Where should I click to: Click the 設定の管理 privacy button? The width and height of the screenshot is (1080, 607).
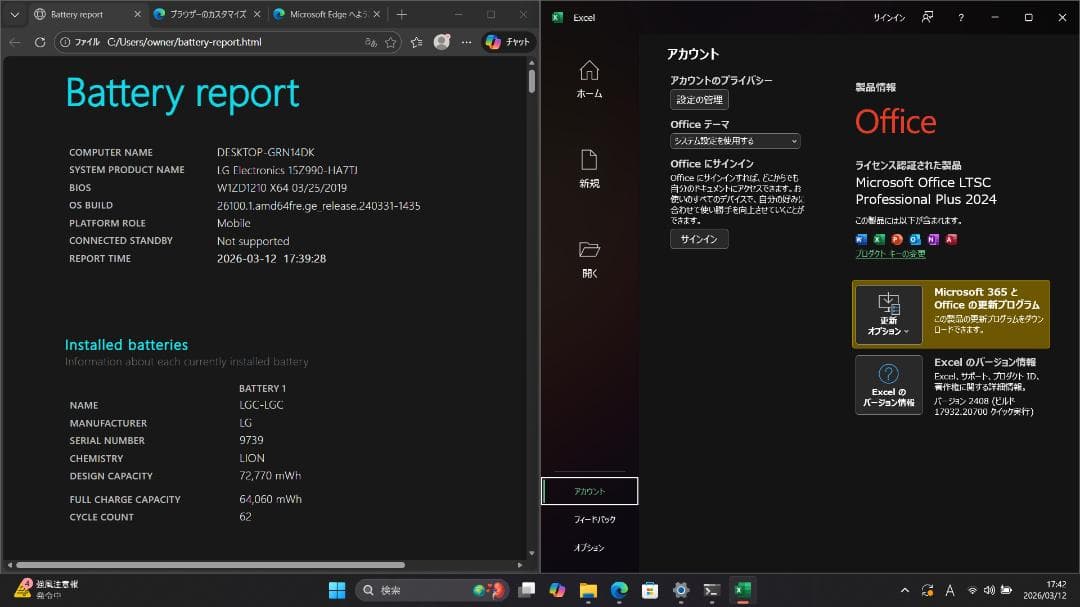click(x=699, y=100)
